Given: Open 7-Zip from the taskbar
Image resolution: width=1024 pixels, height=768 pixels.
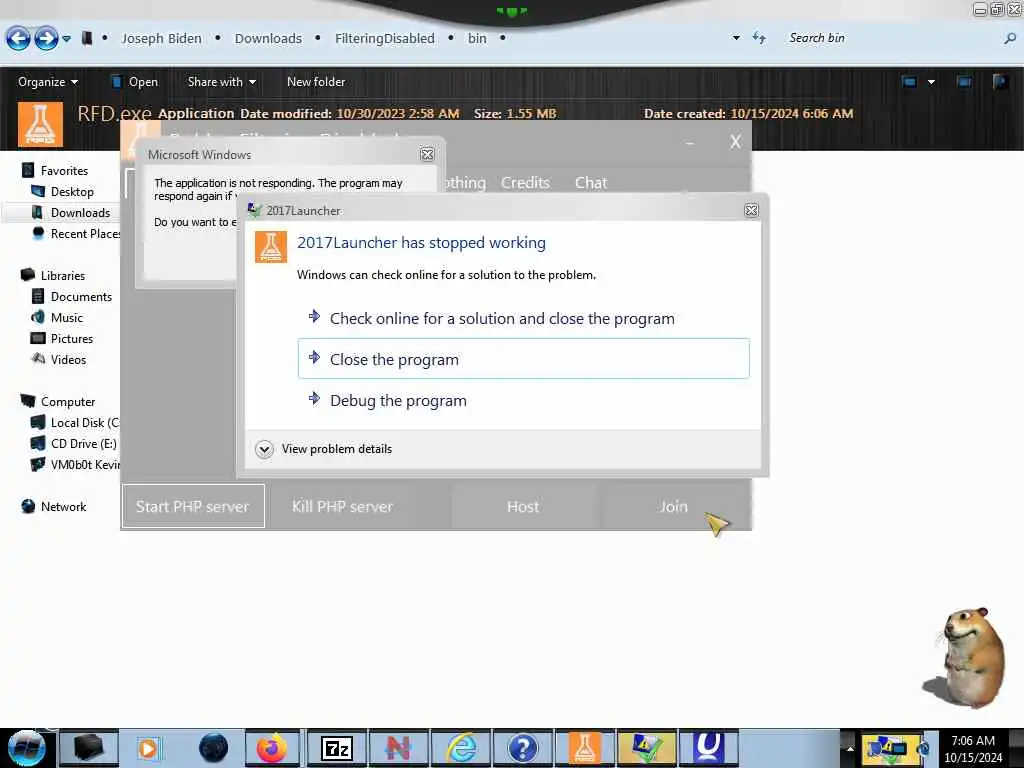Looking at the screenshot, I should (337, 748).
